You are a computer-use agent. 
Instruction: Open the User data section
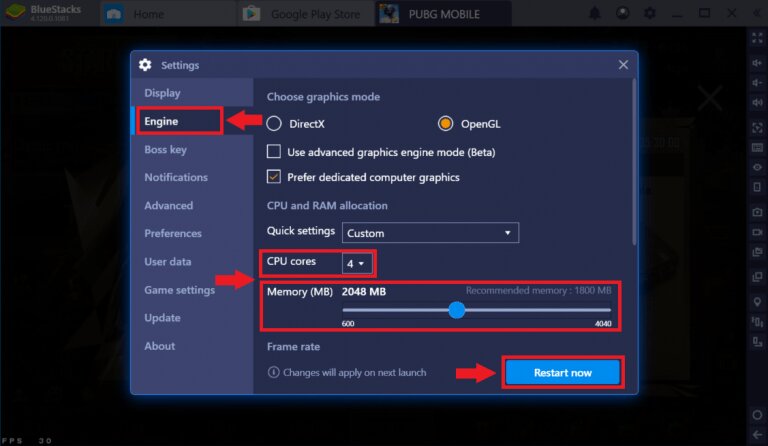click(x=168, y=262)
